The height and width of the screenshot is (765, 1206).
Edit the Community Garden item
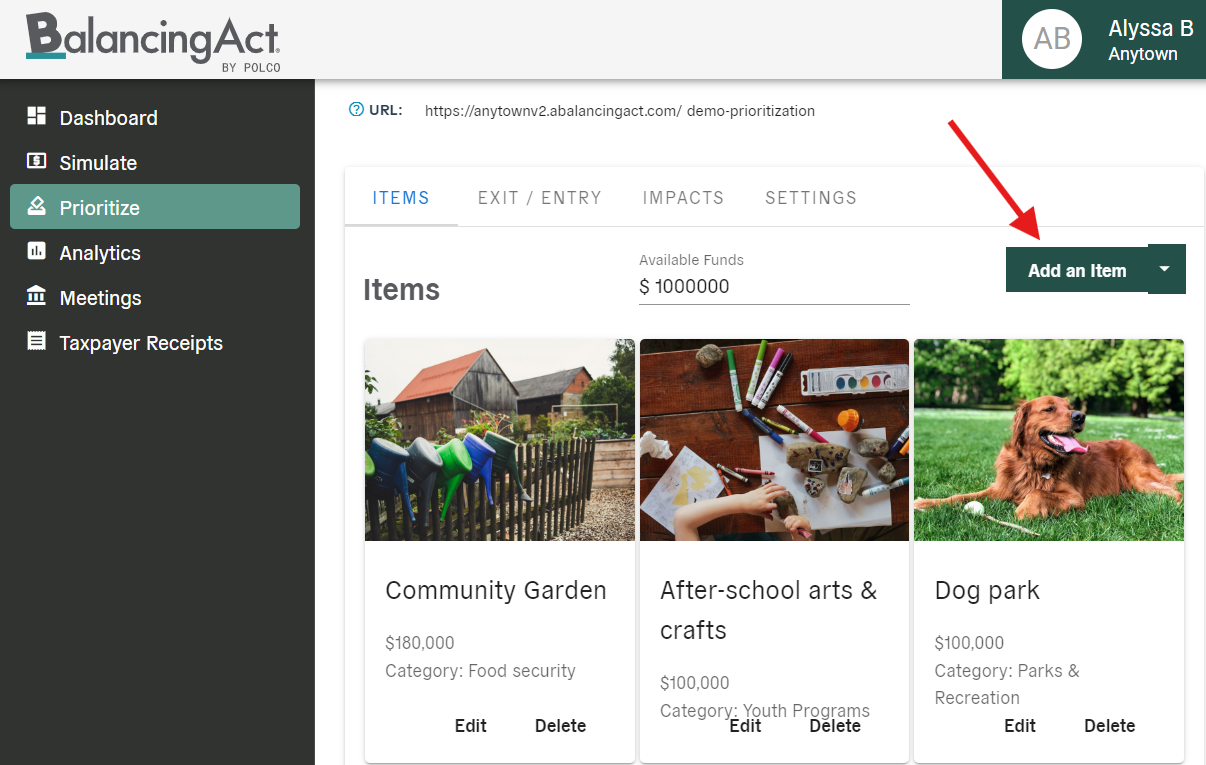470,726
